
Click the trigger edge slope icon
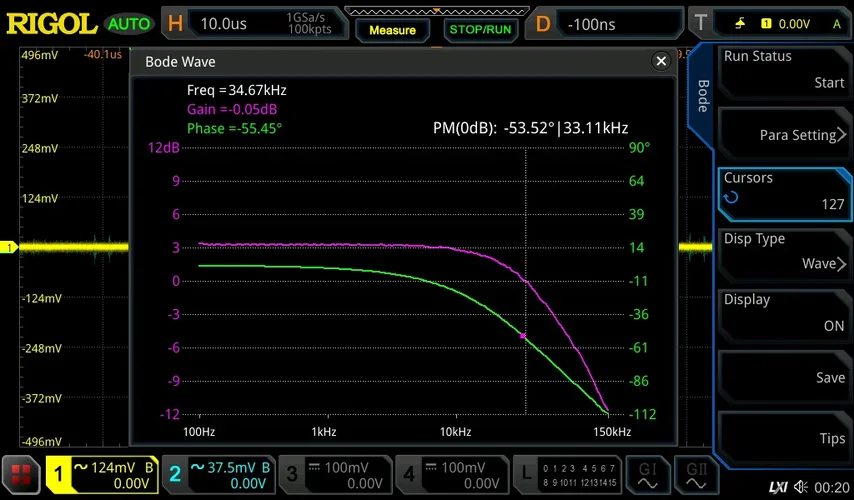point(740,23)
